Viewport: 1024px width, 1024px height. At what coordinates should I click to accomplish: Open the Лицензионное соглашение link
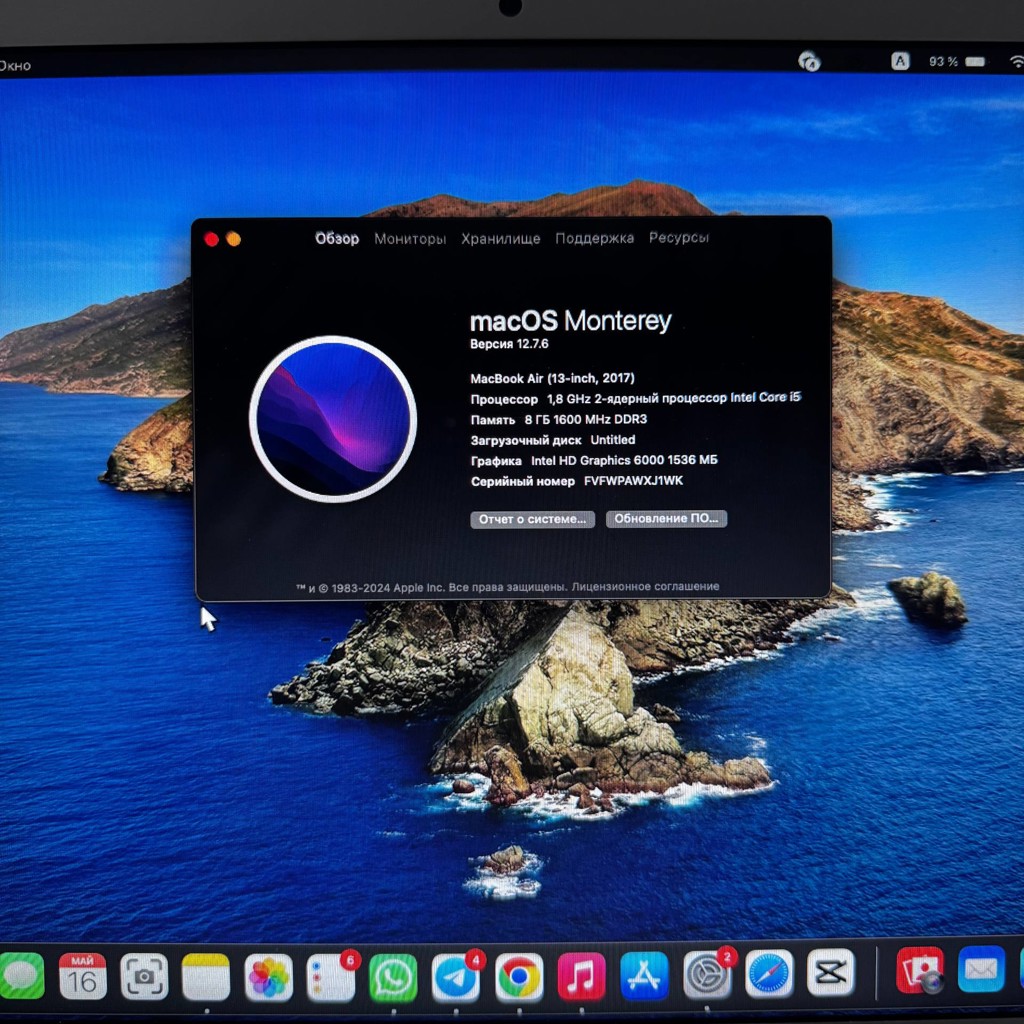tap(645, 586)
